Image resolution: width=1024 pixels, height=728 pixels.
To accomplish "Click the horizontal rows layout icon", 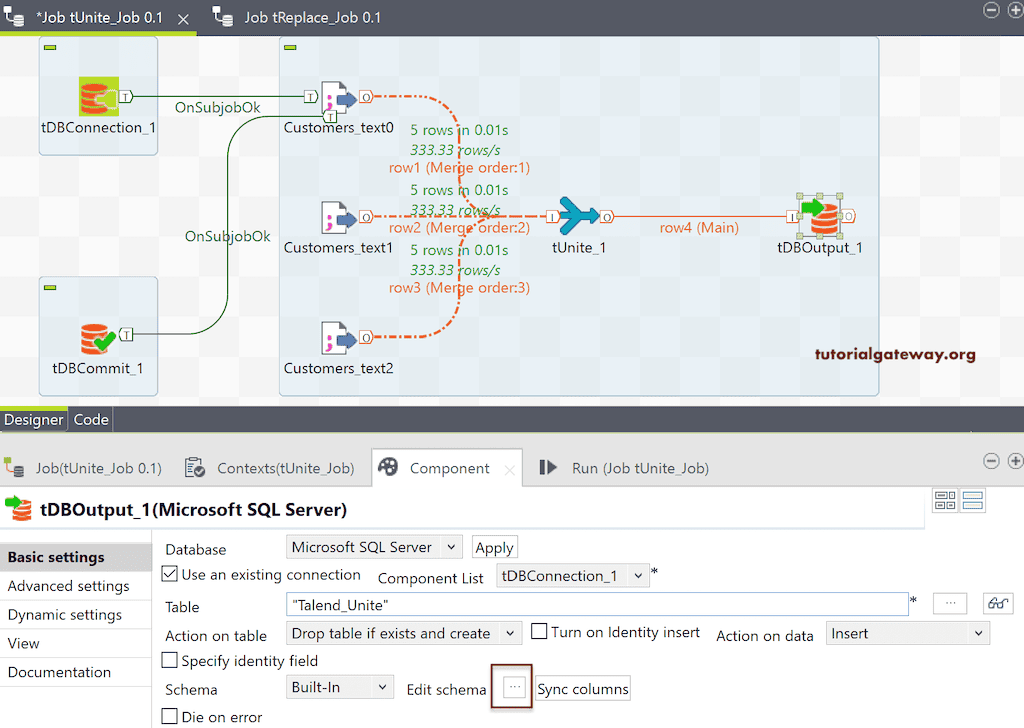I will click(971, 500).
